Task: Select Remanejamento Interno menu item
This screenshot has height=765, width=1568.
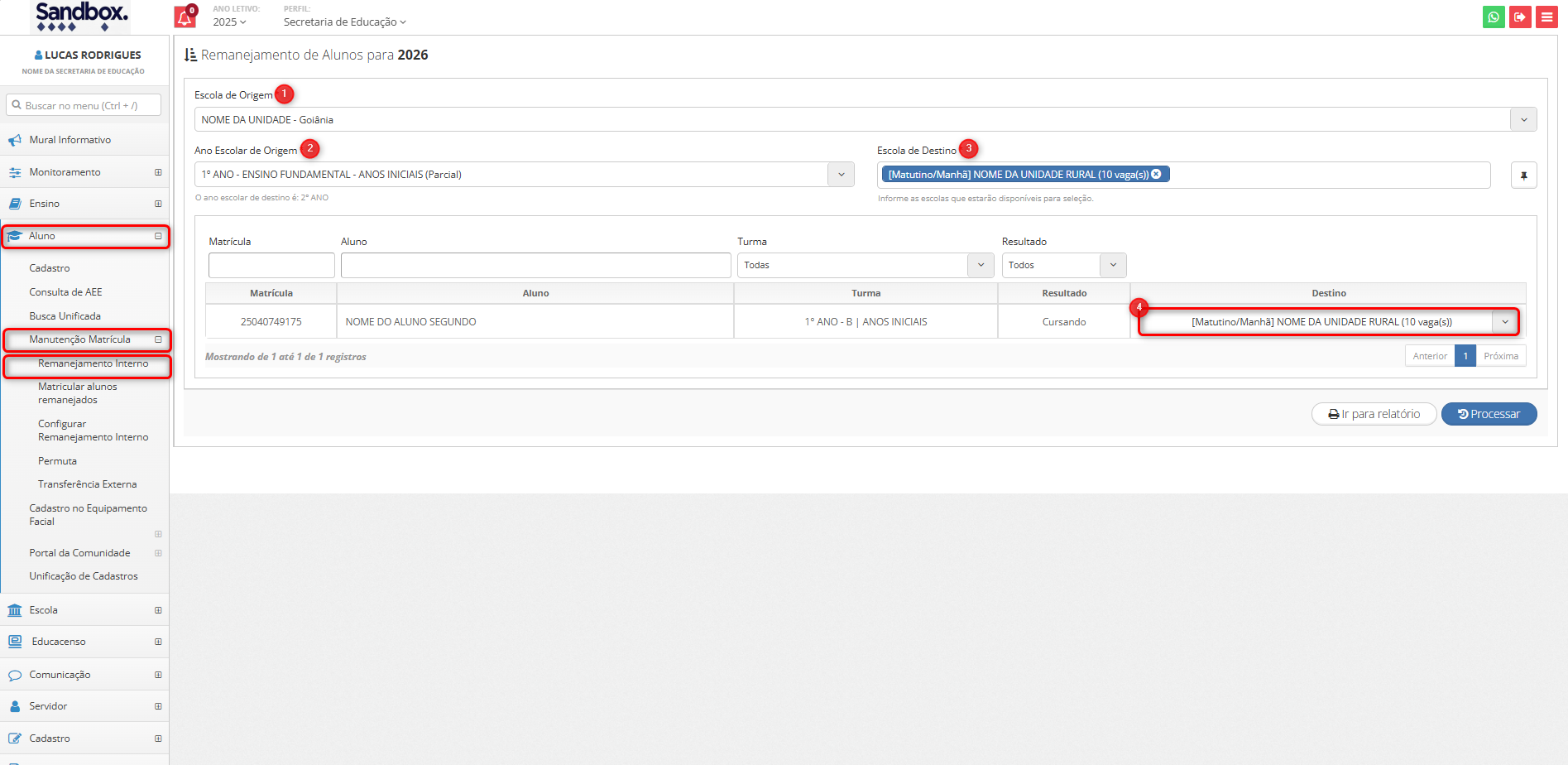Action: 93,363
